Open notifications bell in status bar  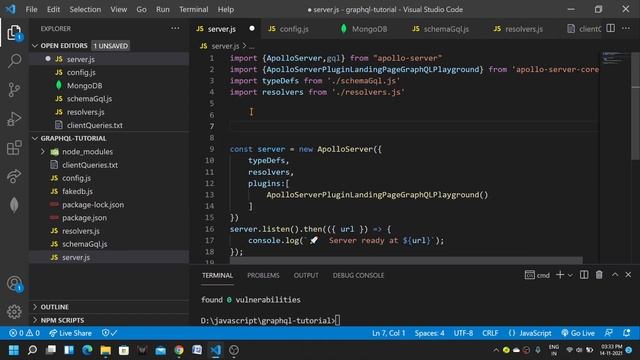[627, 333]
